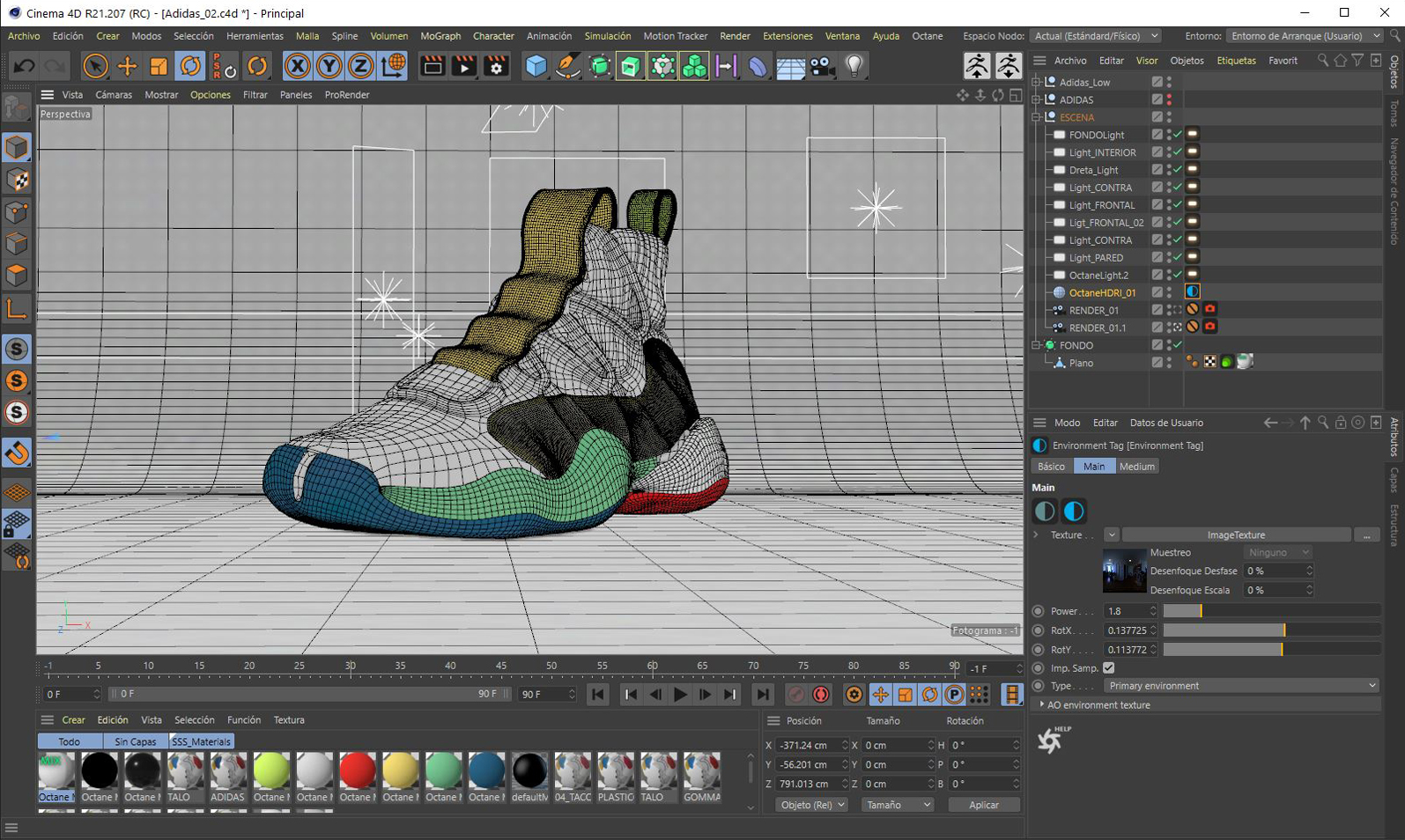Select the axis L tool
Viewport: 1405px width, 840px height.
[17, 307]
